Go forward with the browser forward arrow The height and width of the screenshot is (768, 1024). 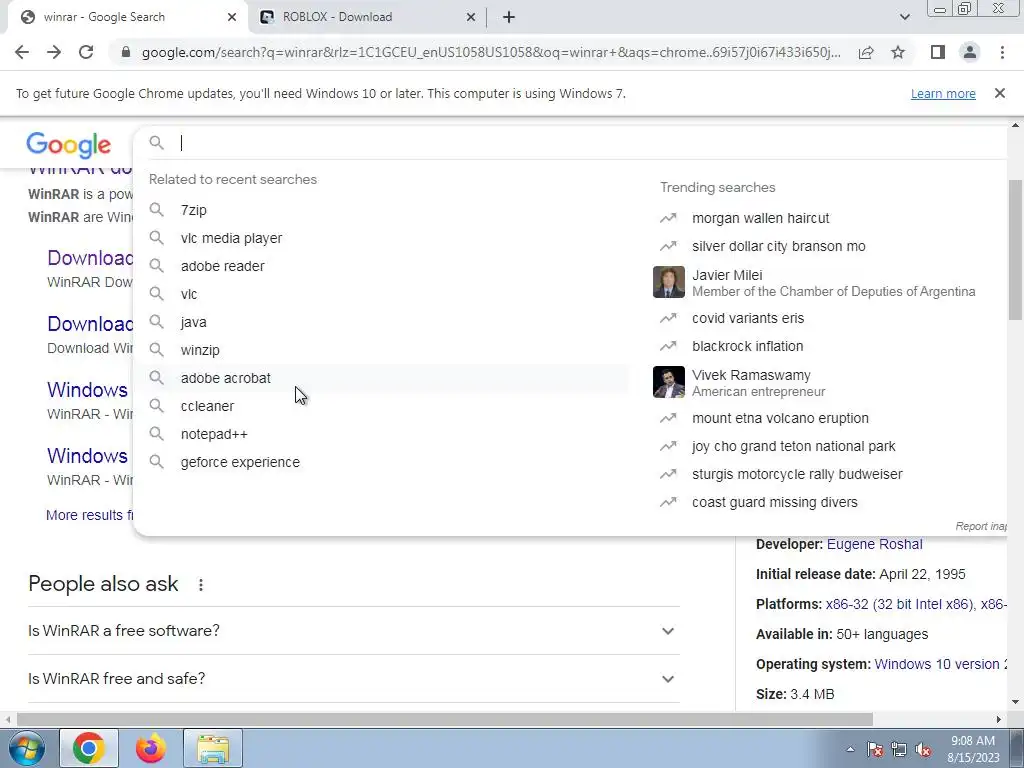pos(54,52)
